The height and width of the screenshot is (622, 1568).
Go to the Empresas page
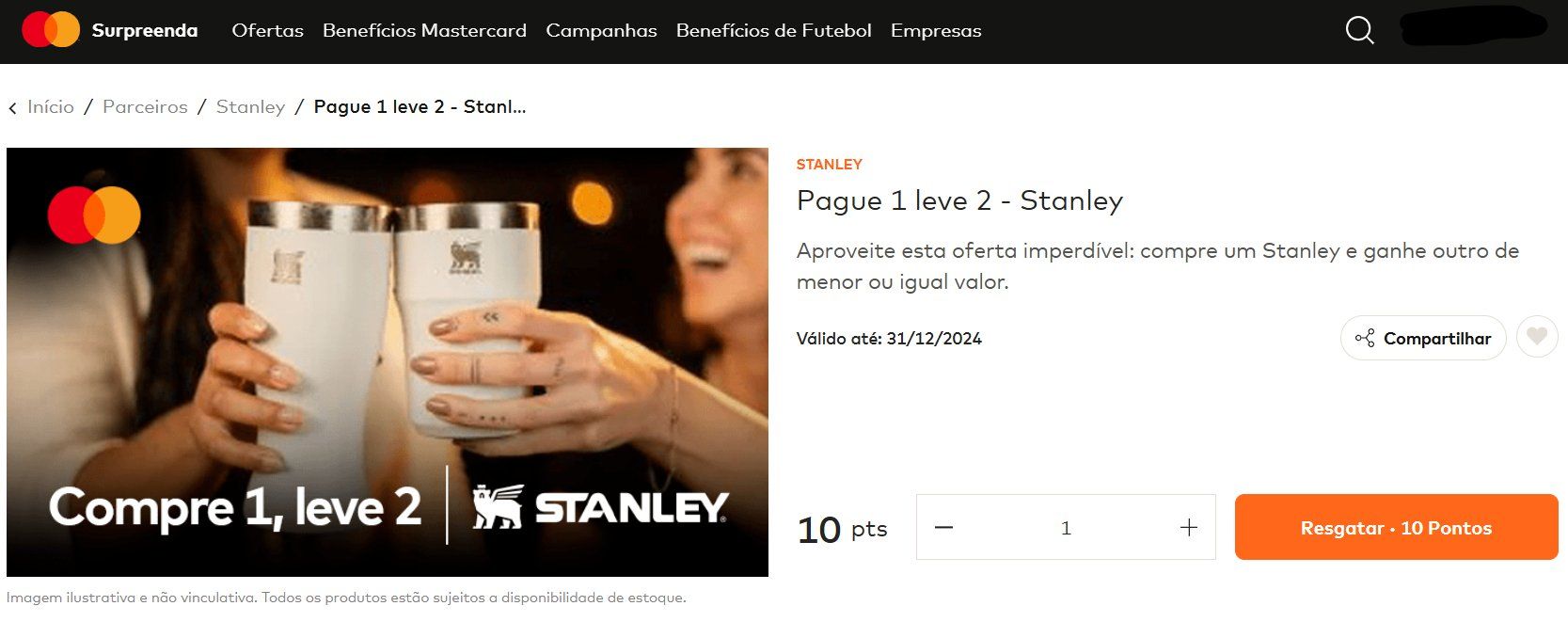pos(936,30)
